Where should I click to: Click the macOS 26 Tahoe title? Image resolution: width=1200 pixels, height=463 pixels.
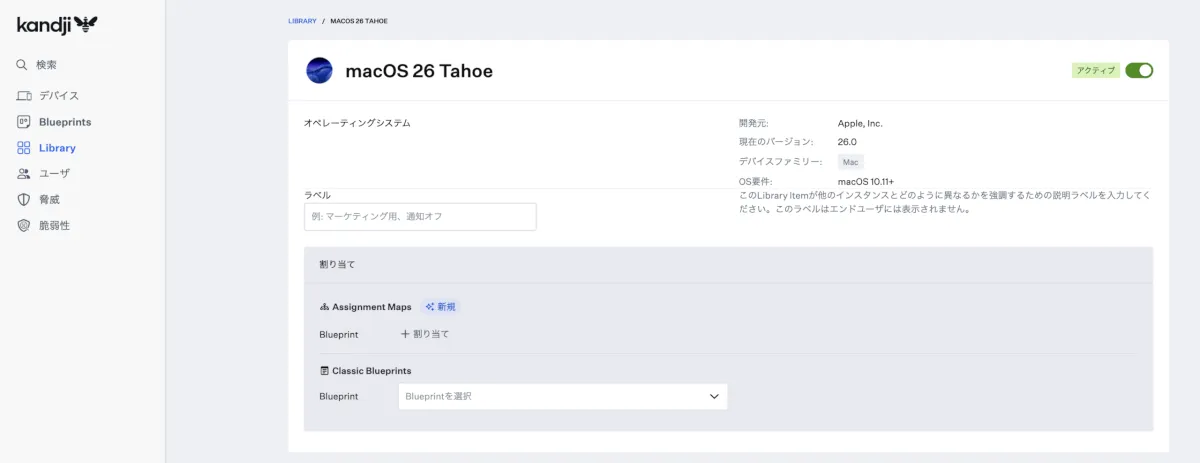[x=419, y=71]
